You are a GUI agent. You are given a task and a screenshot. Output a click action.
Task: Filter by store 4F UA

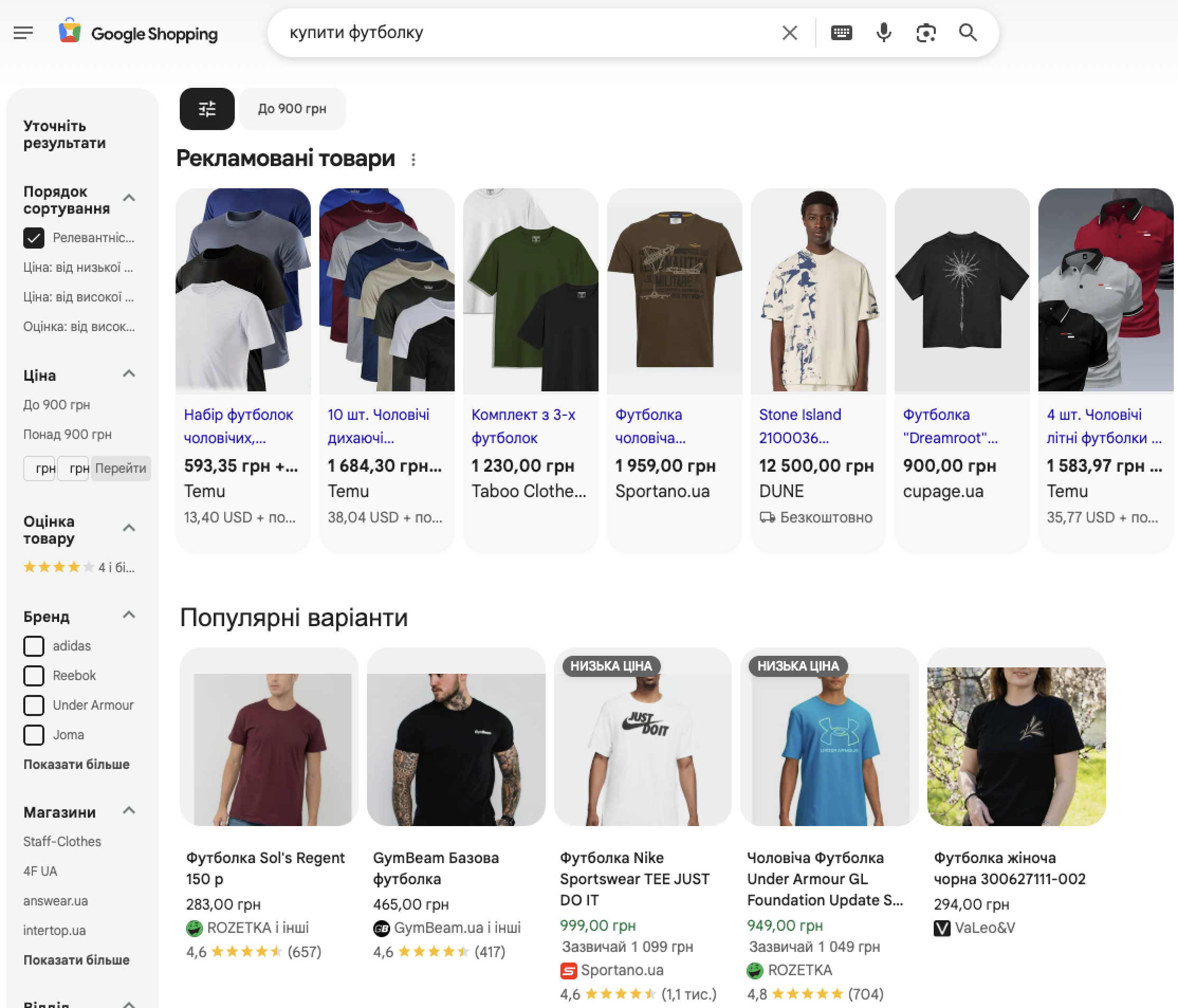coord(40,871)
